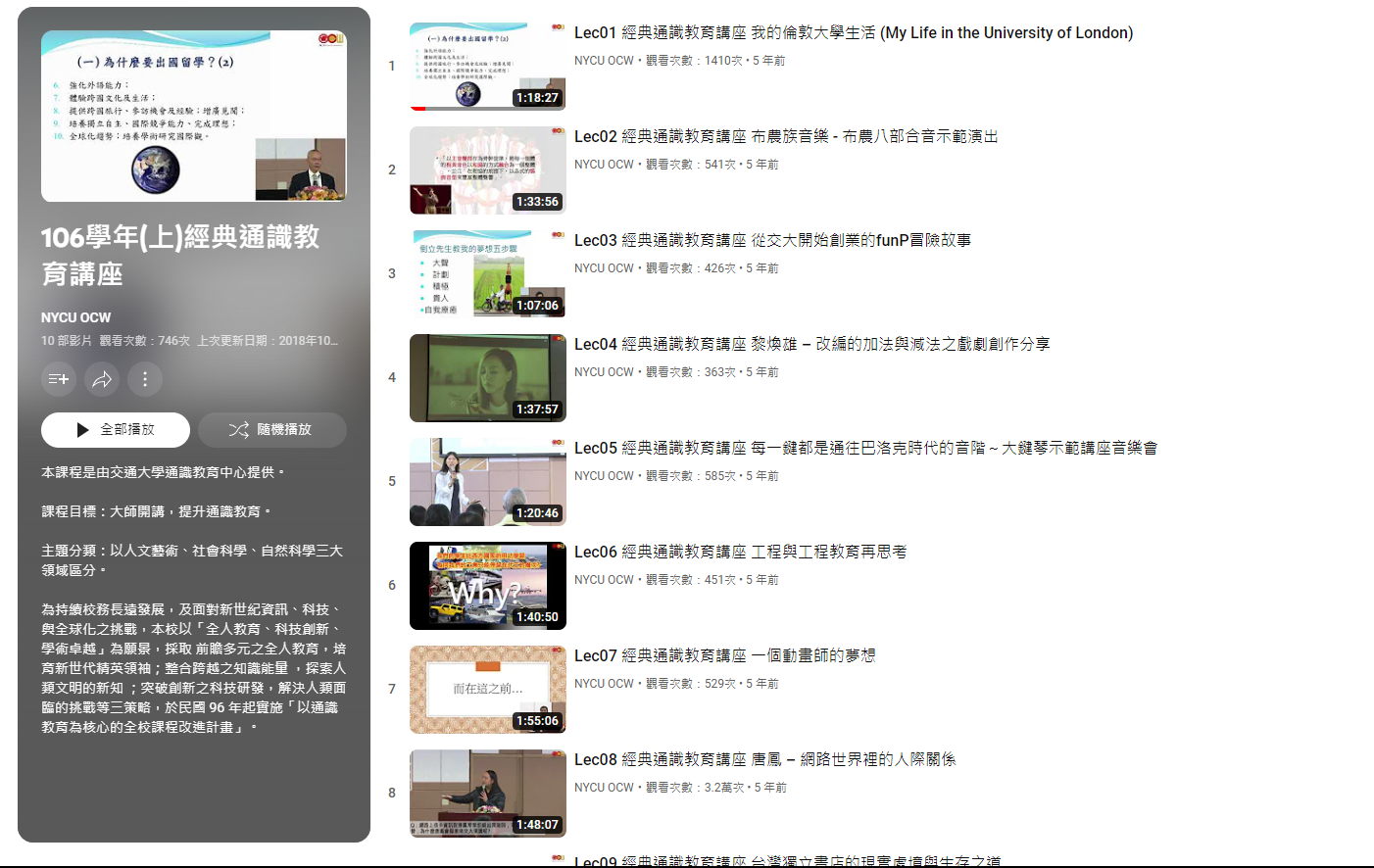Open Lec09 title 台灣獨立書店 lecture
This screenshot has width=1374, height=868.
coord(787,861)
